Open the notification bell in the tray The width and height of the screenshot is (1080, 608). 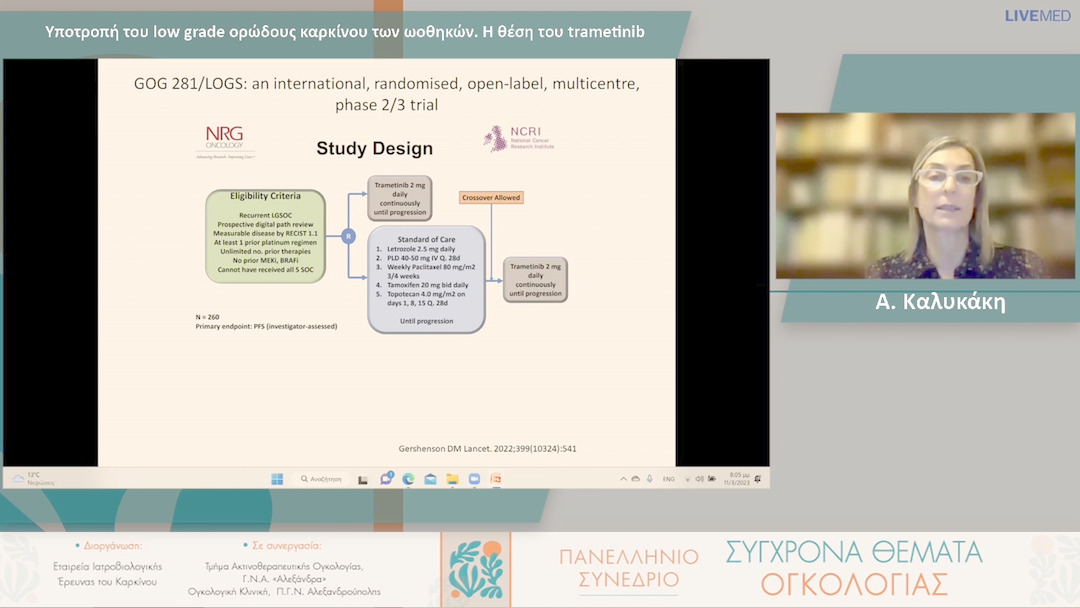(x=758, y=479)
